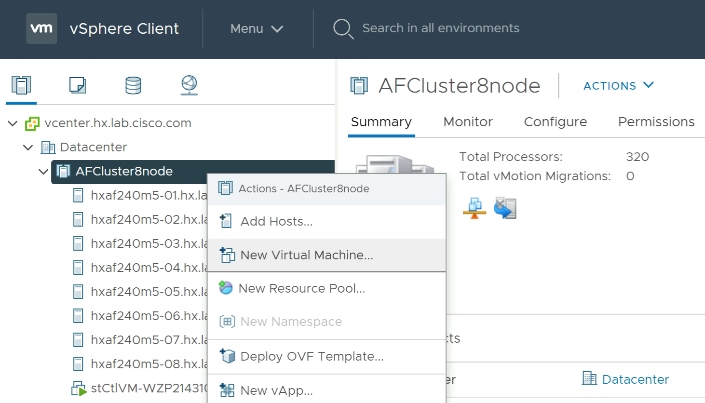Click host icon for hxaf240m5-05
The width and height of the screenshot is (705, 403).
click(x=78, y=291)
